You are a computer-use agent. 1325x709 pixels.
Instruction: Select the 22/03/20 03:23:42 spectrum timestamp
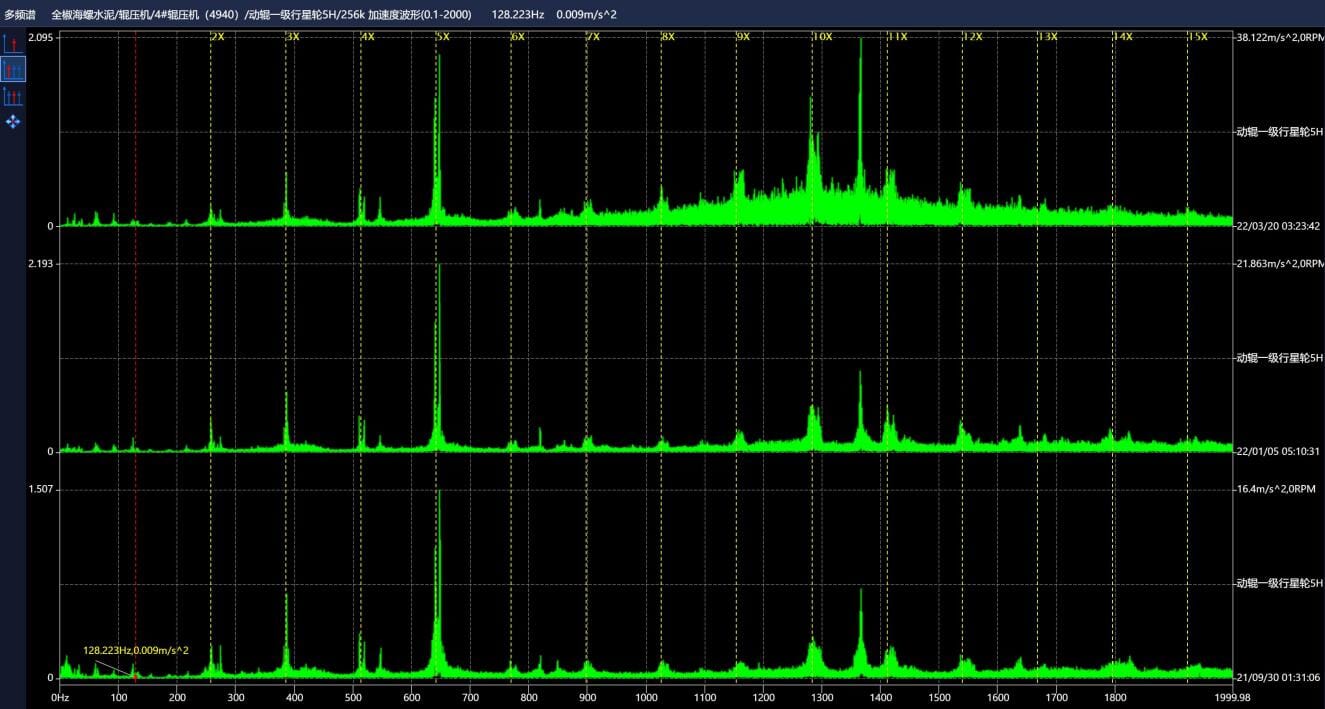click(x=1279, y=226)
